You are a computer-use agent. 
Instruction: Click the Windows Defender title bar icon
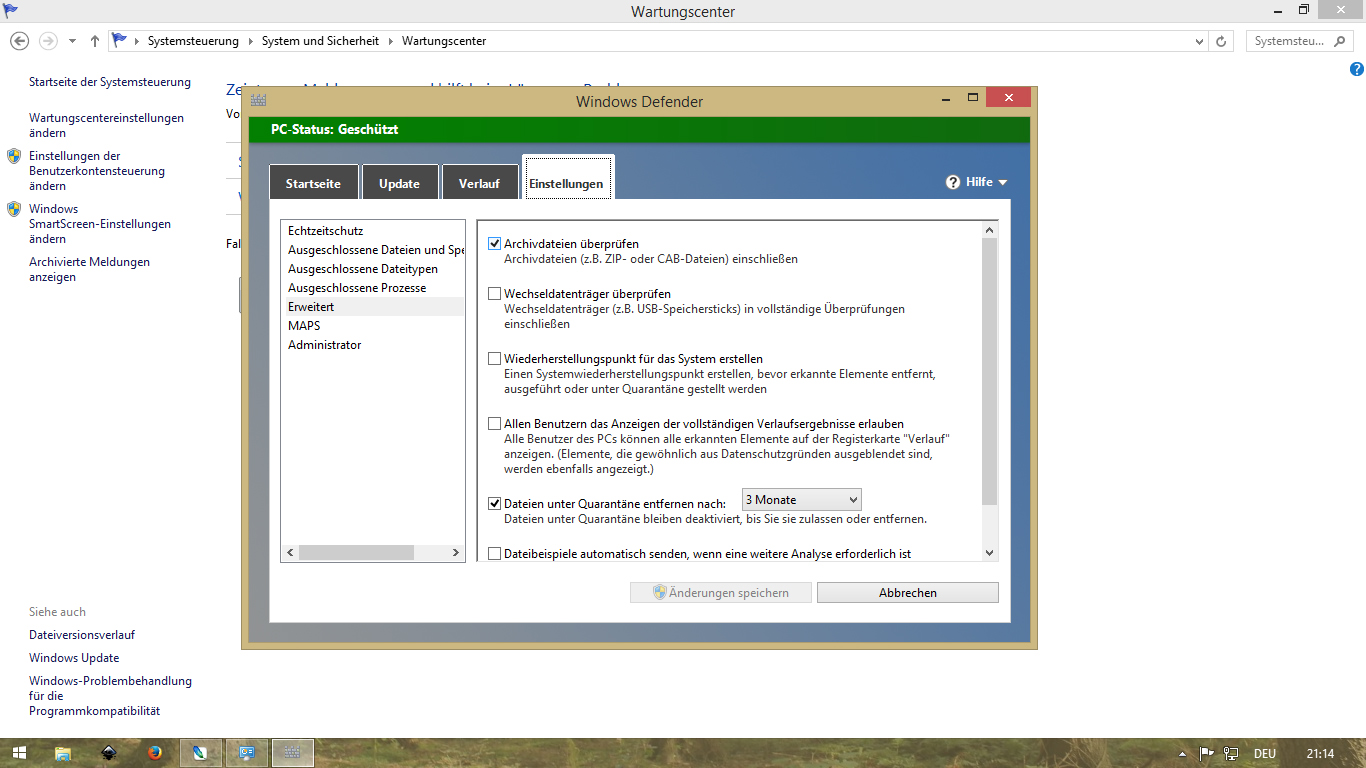pos(259,100)
